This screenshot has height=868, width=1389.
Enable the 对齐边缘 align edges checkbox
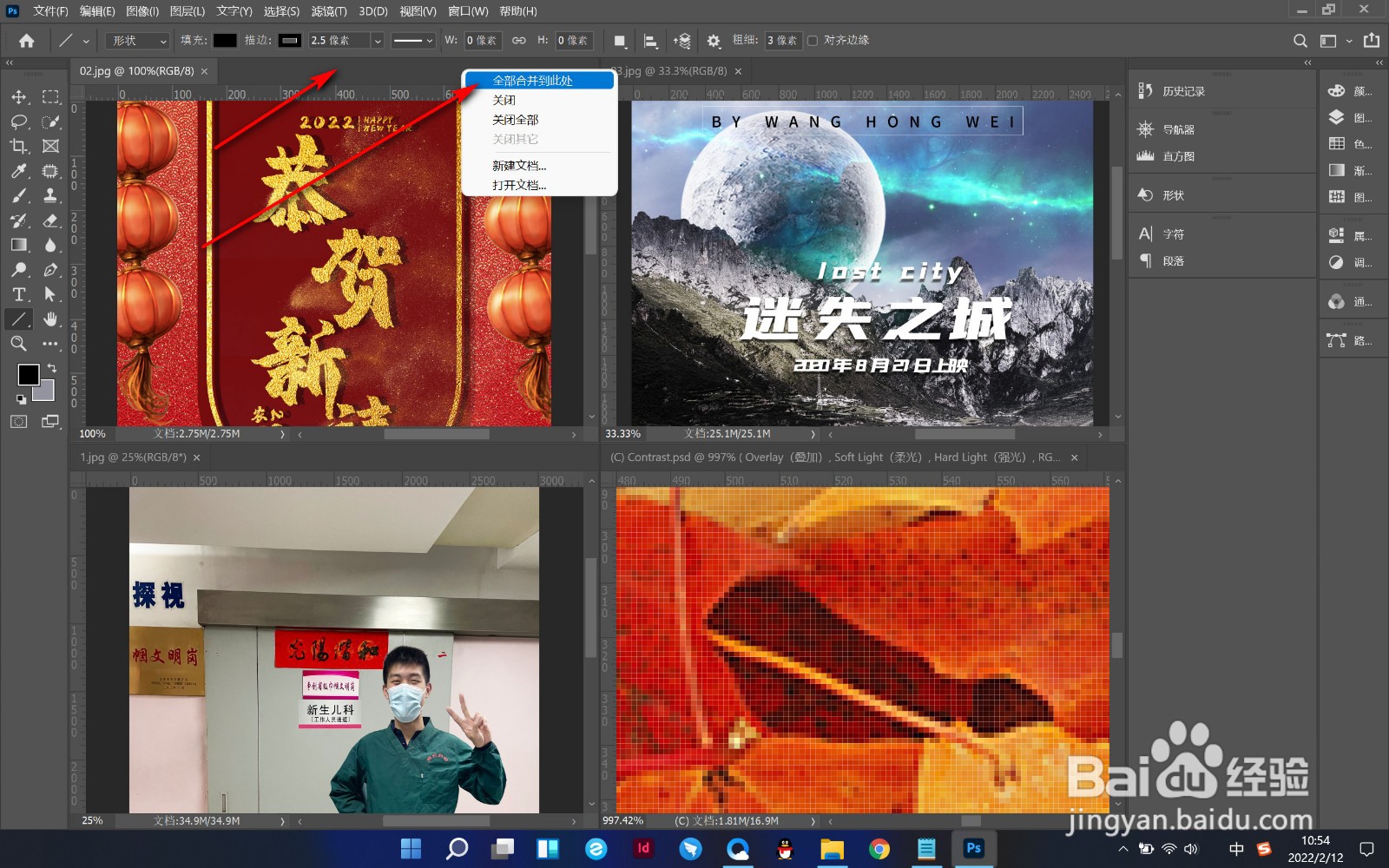(x=813, y=41)
